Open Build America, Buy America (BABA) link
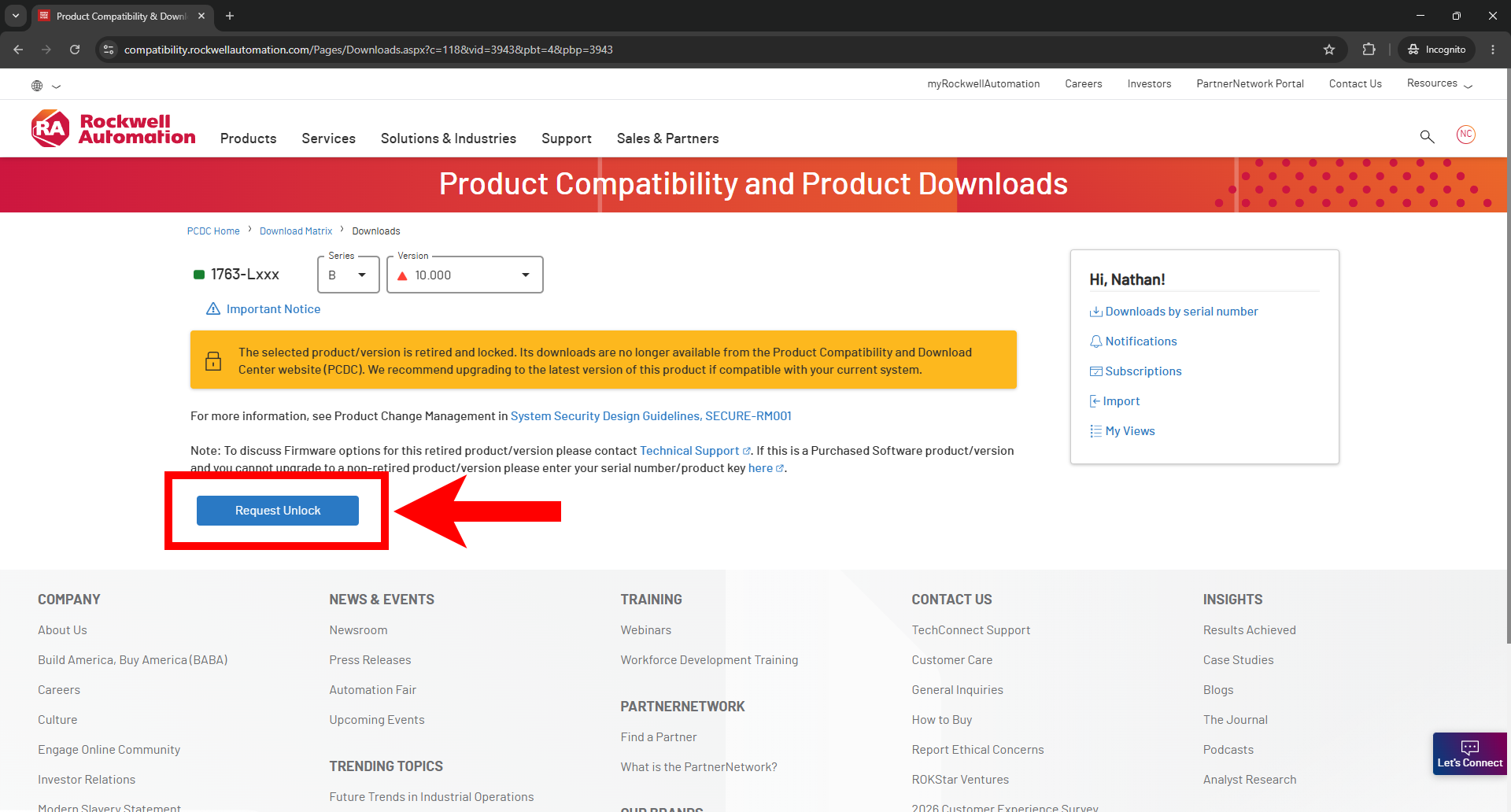 click(x=132, y=660)
